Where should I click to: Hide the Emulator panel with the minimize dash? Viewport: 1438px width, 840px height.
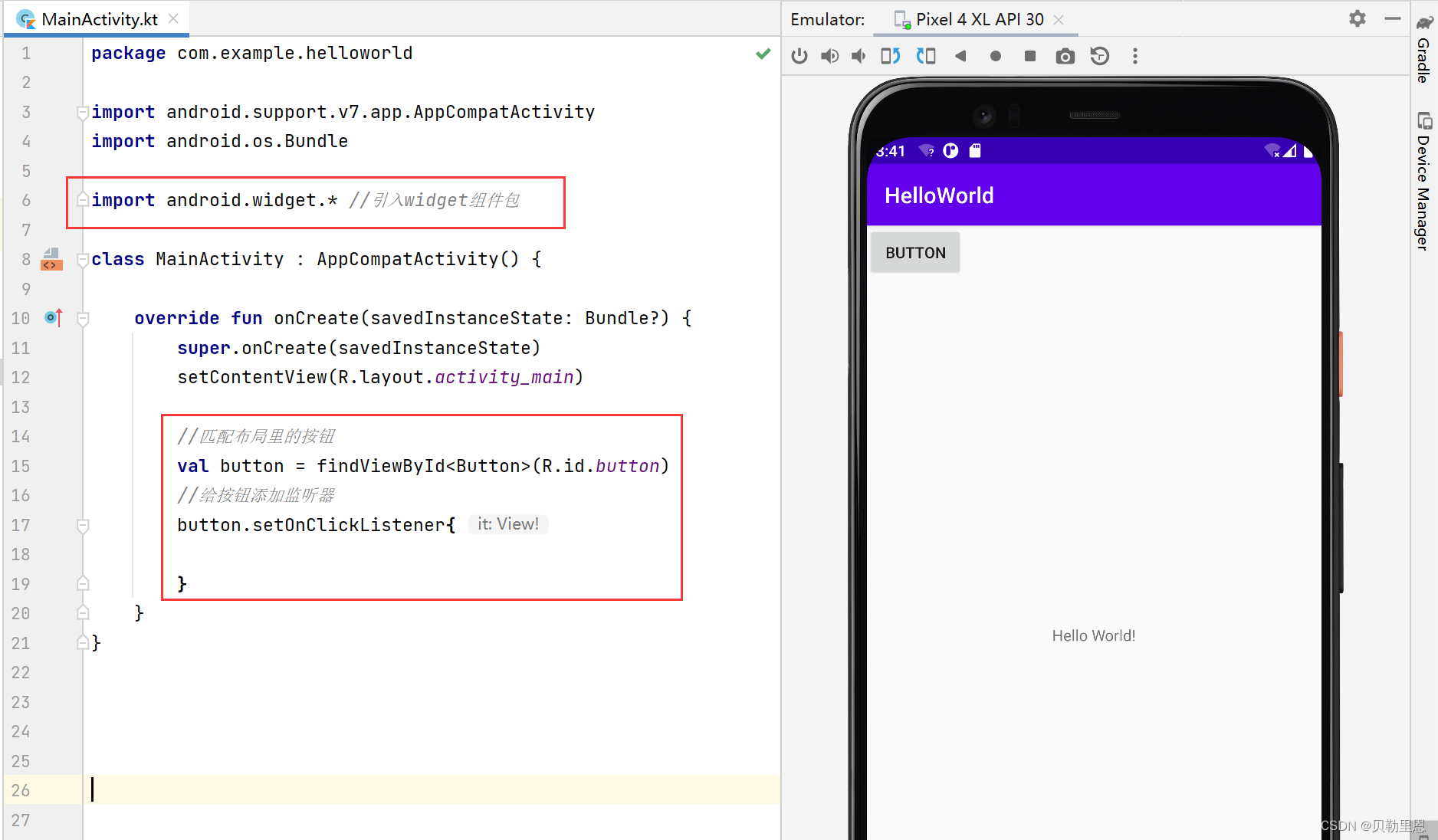click(x=1393, y=18)
